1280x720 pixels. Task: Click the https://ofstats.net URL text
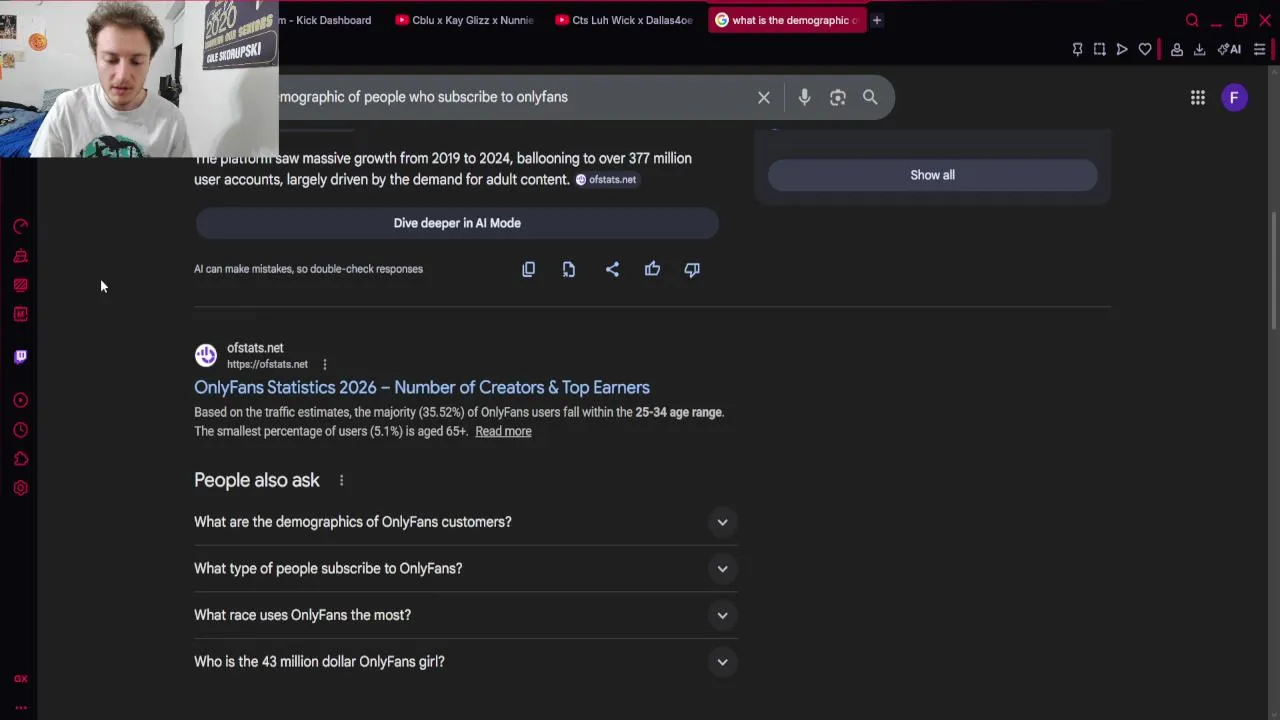click(267, 364)
